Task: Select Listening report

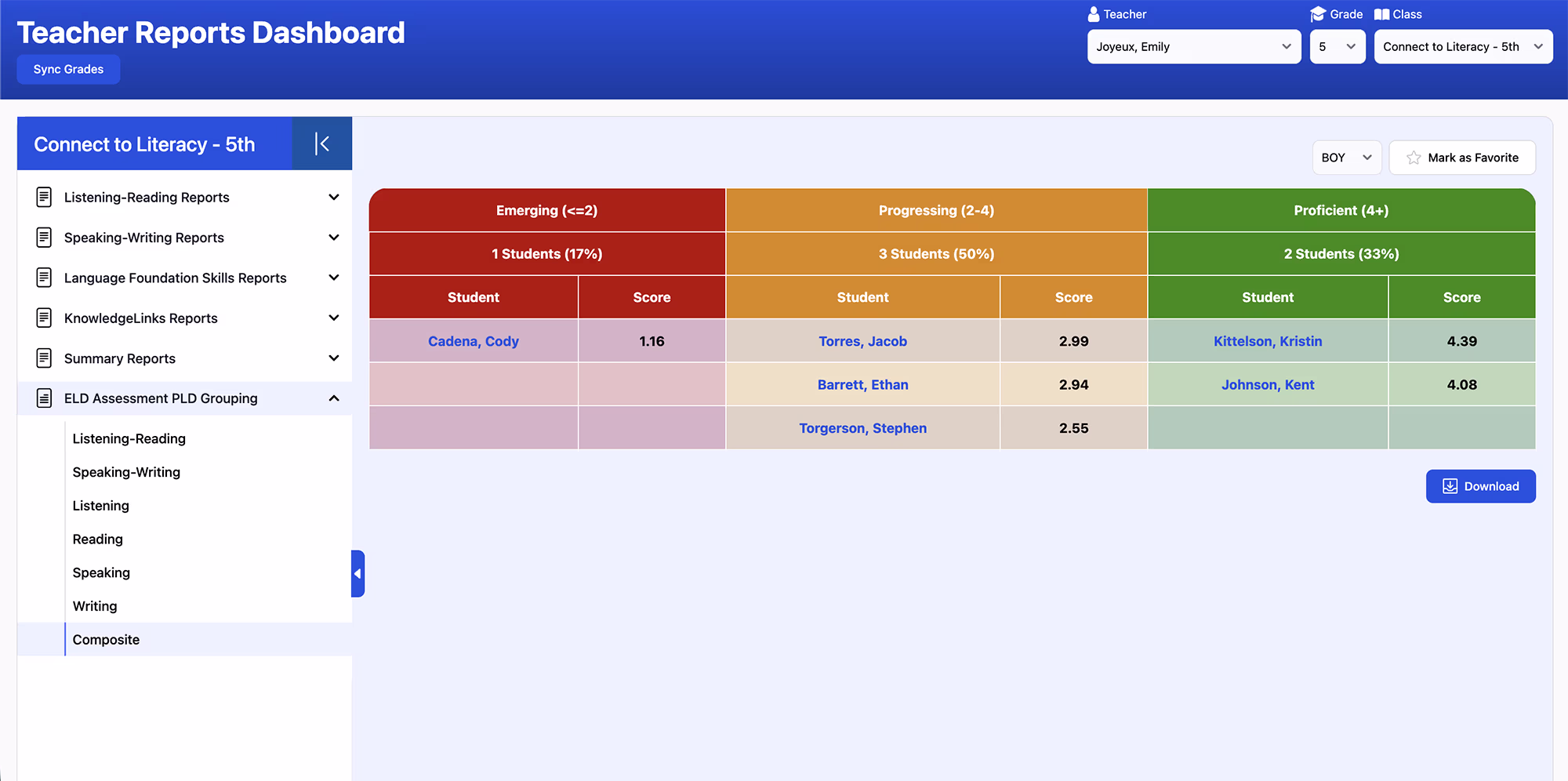Action: pos(100,506)
